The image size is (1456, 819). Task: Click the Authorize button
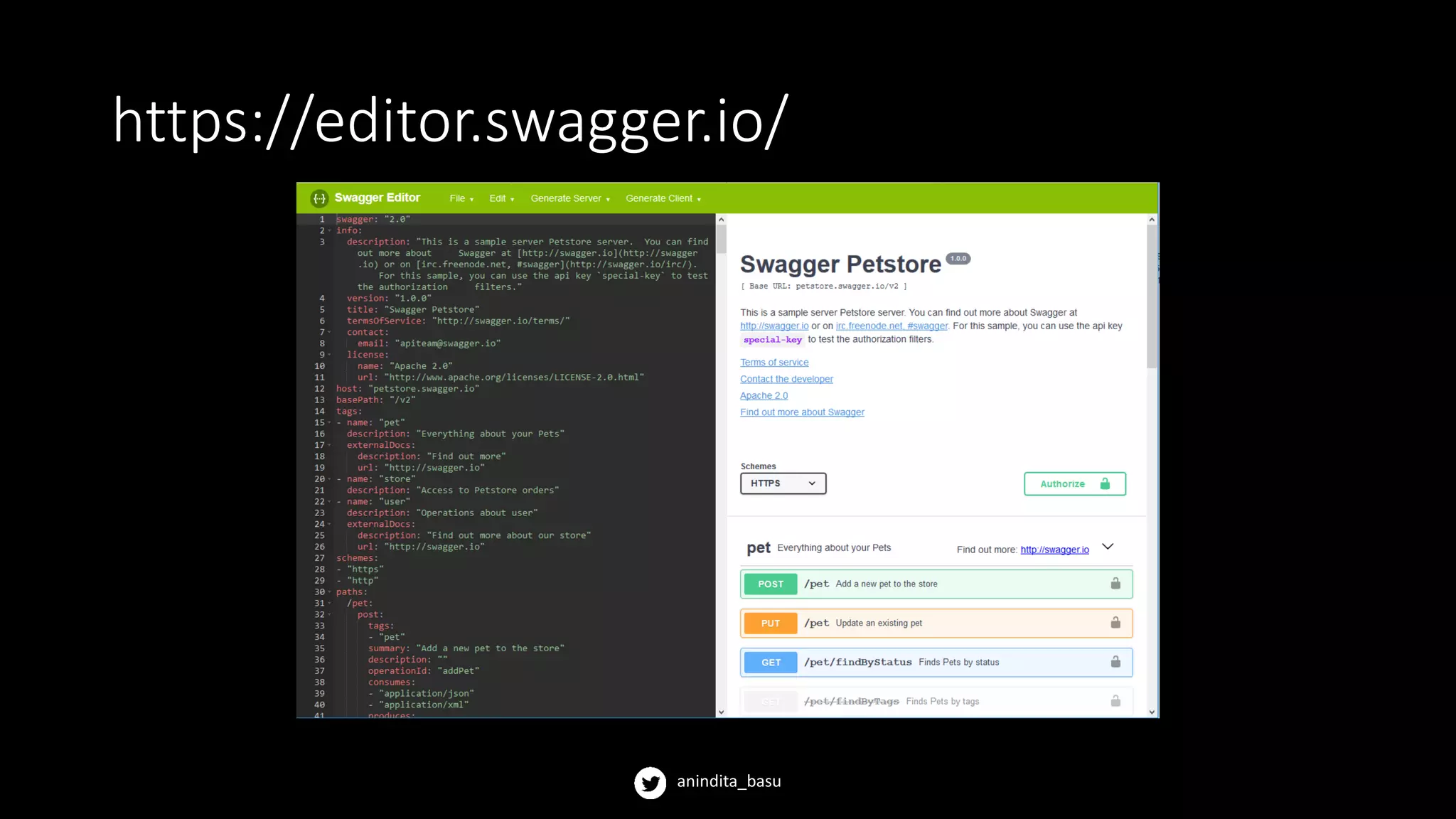coord(1074,484)
